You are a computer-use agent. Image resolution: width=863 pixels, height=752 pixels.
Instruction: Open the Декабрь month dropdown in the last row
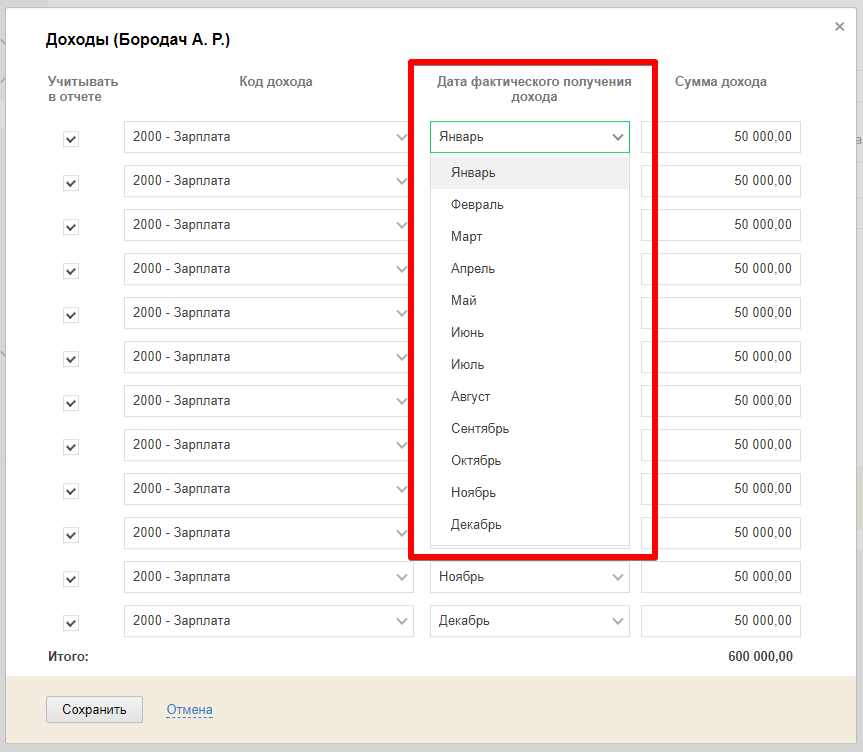(x=529, y=620)
